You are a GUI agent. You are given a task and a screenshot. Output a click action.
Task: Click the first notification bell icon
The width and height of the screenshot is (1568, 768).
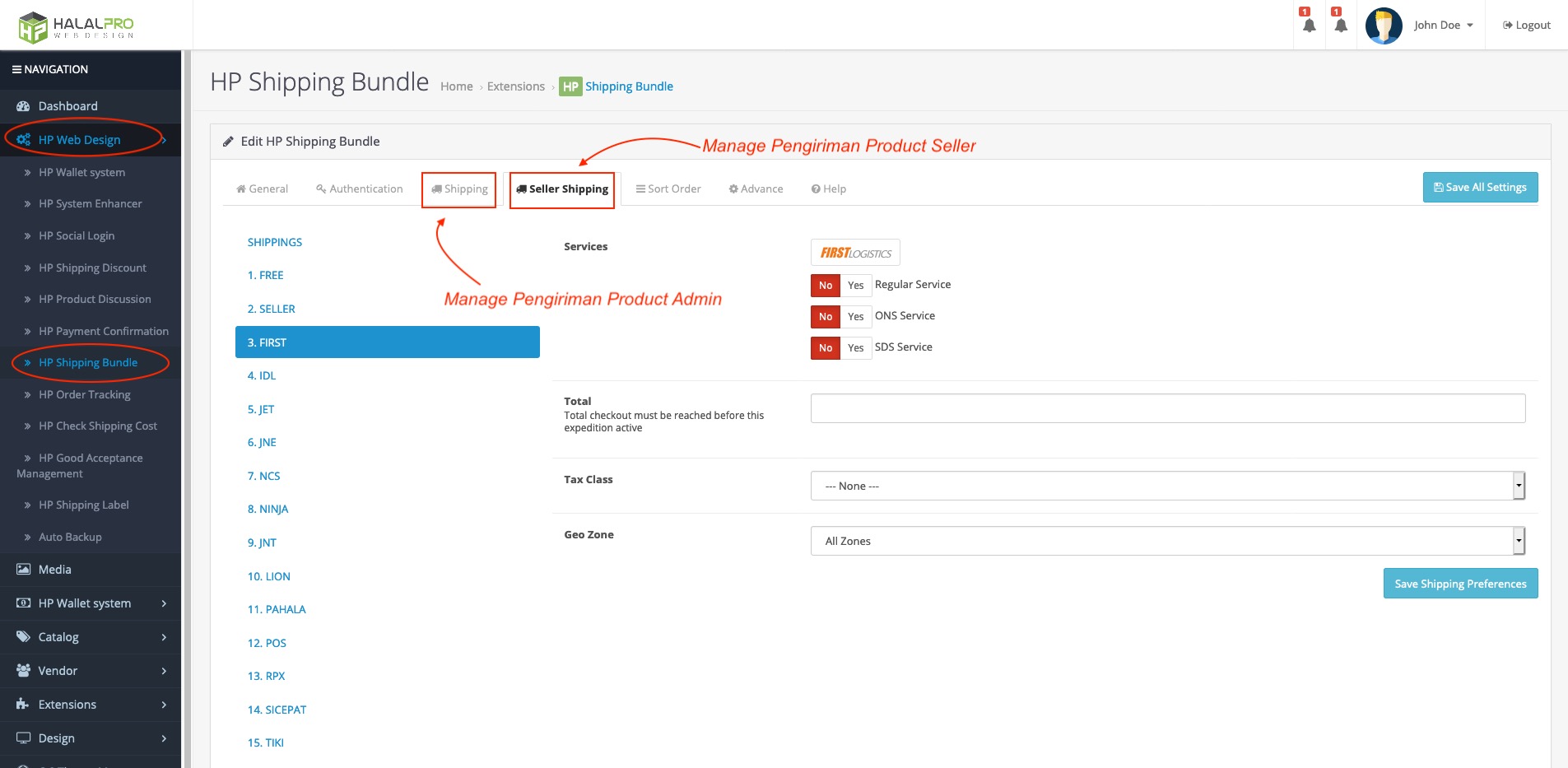click(x=1309, y=25)
